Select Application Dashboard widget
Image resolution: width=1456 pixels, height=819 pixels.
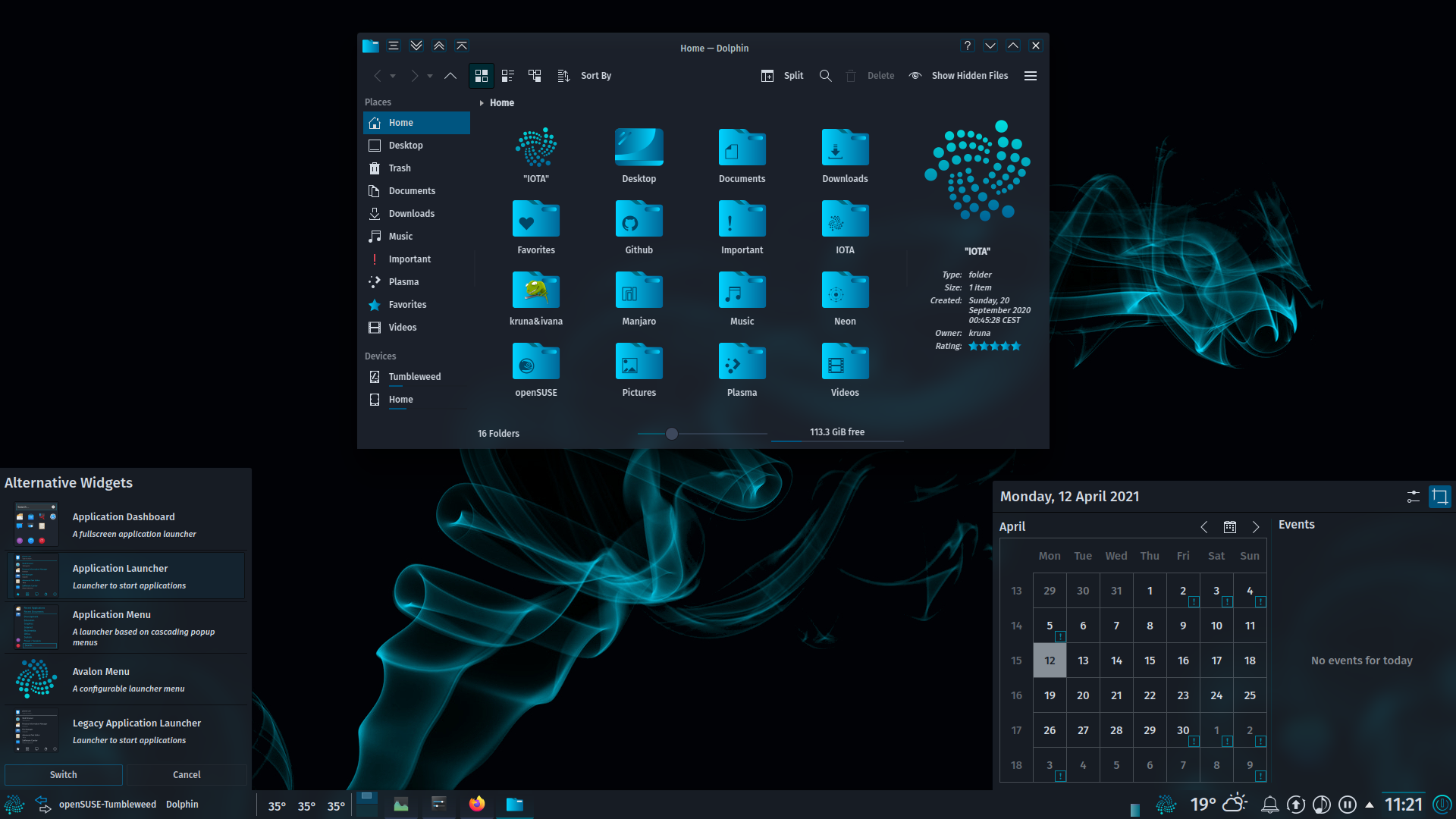coord(126,525)
